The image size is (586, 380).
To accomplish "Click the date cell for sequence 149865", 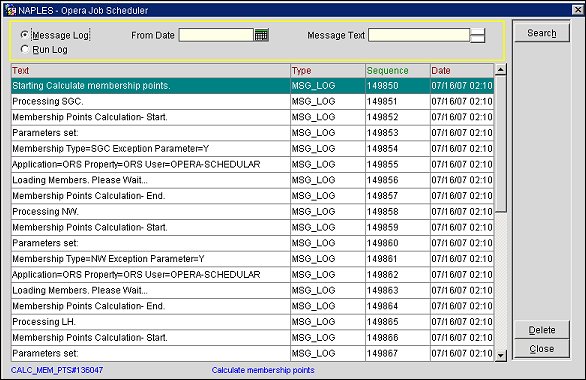I will tap(462, 322).
